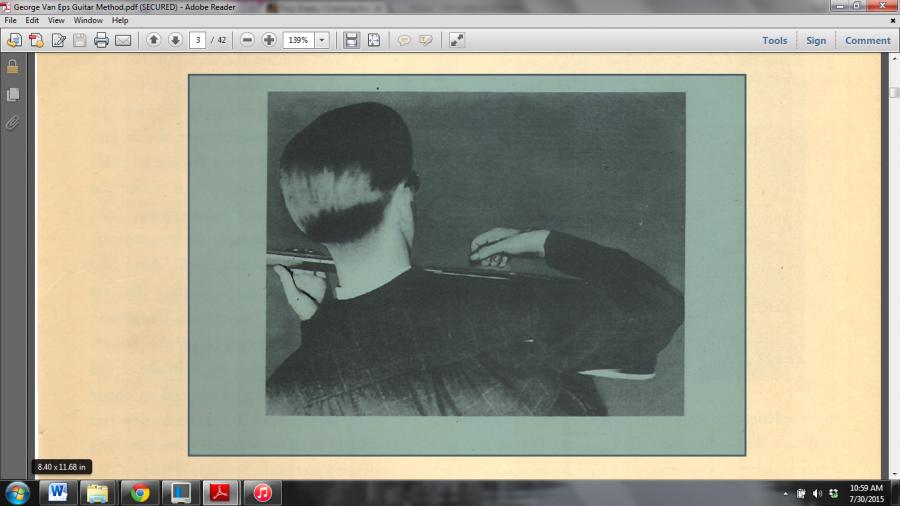Open the Sign pane
Screen dimensions: 900x506
[x=816, y=41]
